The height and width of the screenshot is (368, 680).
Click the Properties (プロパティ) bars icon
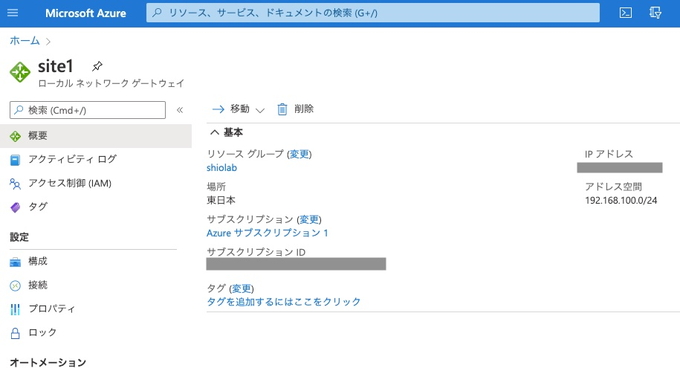[x=15, y=309]
